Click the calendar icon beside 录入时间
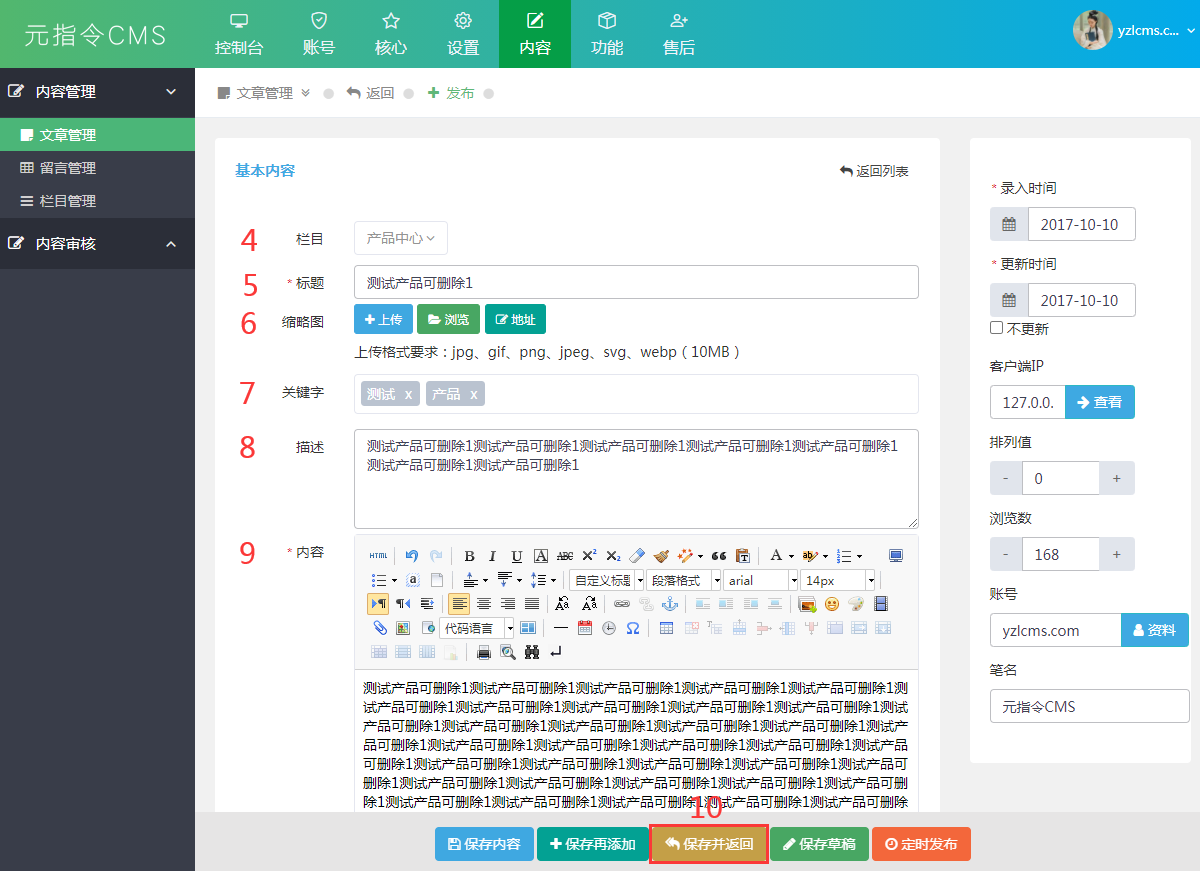Image resolution: width=1200 pixels, height=871 pixels. [x=1009, y=224]
